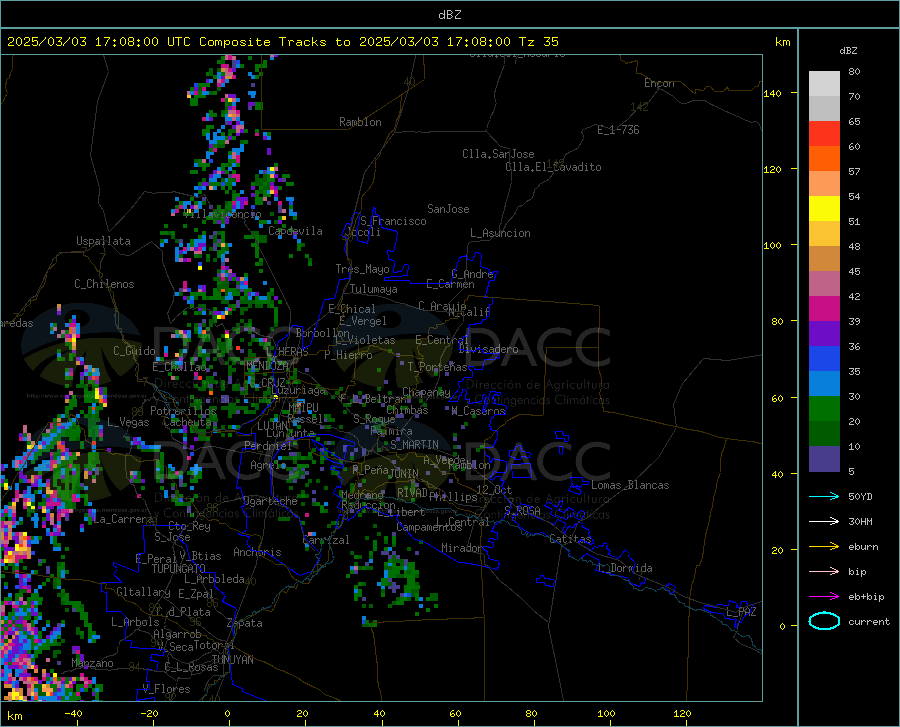The height and width of the screenshot is (727, 900).
Task: Click the Encon map label
Action: [659, 83]
